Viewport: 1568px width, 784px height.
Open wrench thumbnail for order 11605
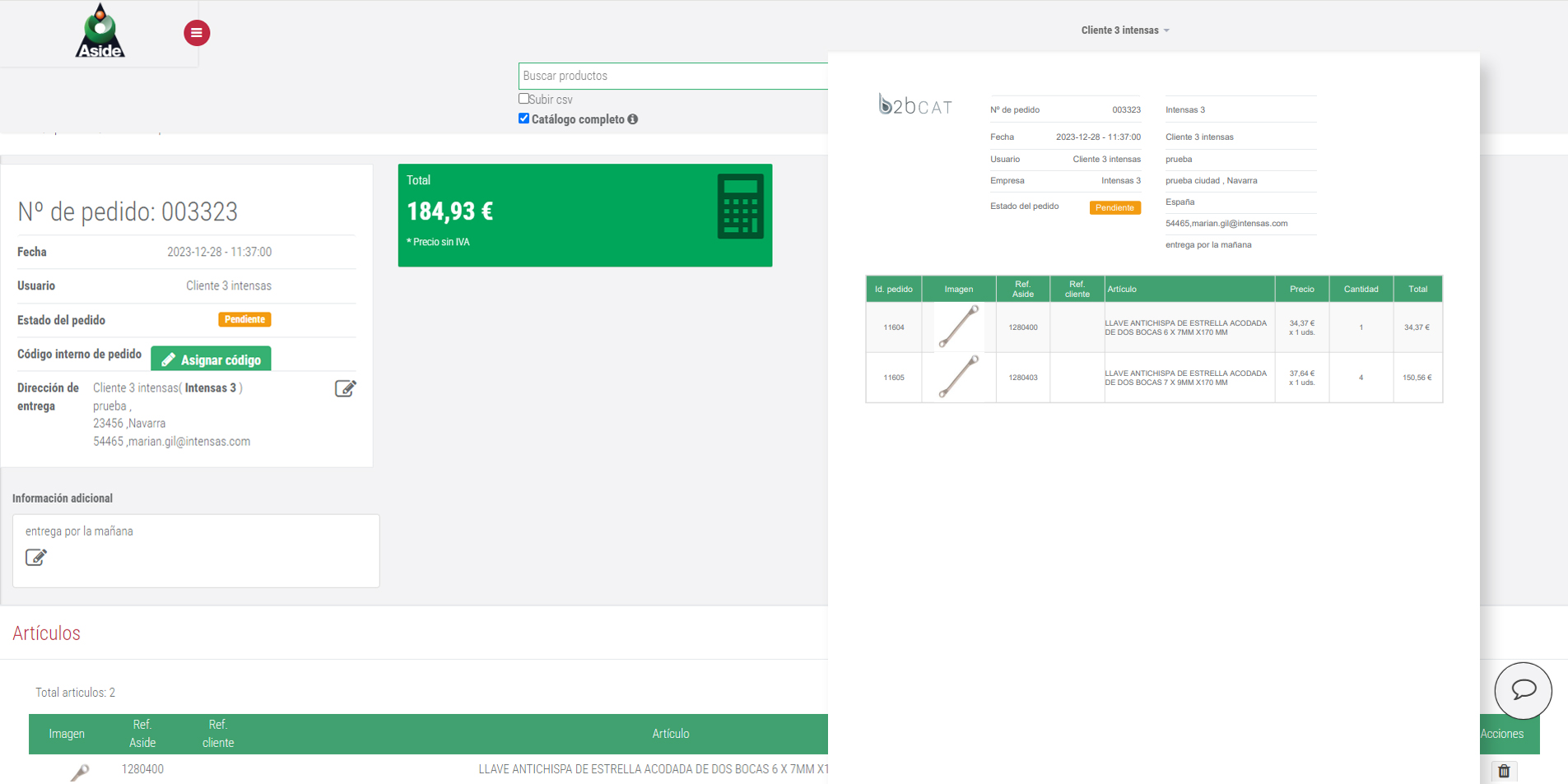[958, 378]
